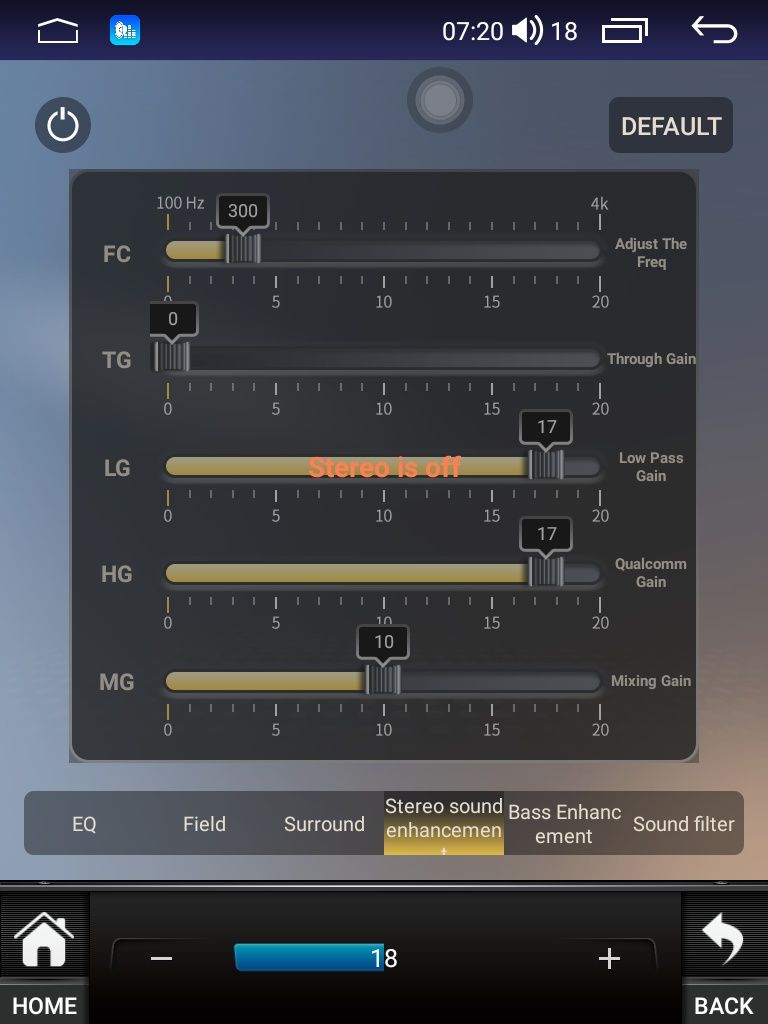Click the FC frequency slider handle at 300
The height and width of the screenshot is (1024, 768).
[243, 248]
